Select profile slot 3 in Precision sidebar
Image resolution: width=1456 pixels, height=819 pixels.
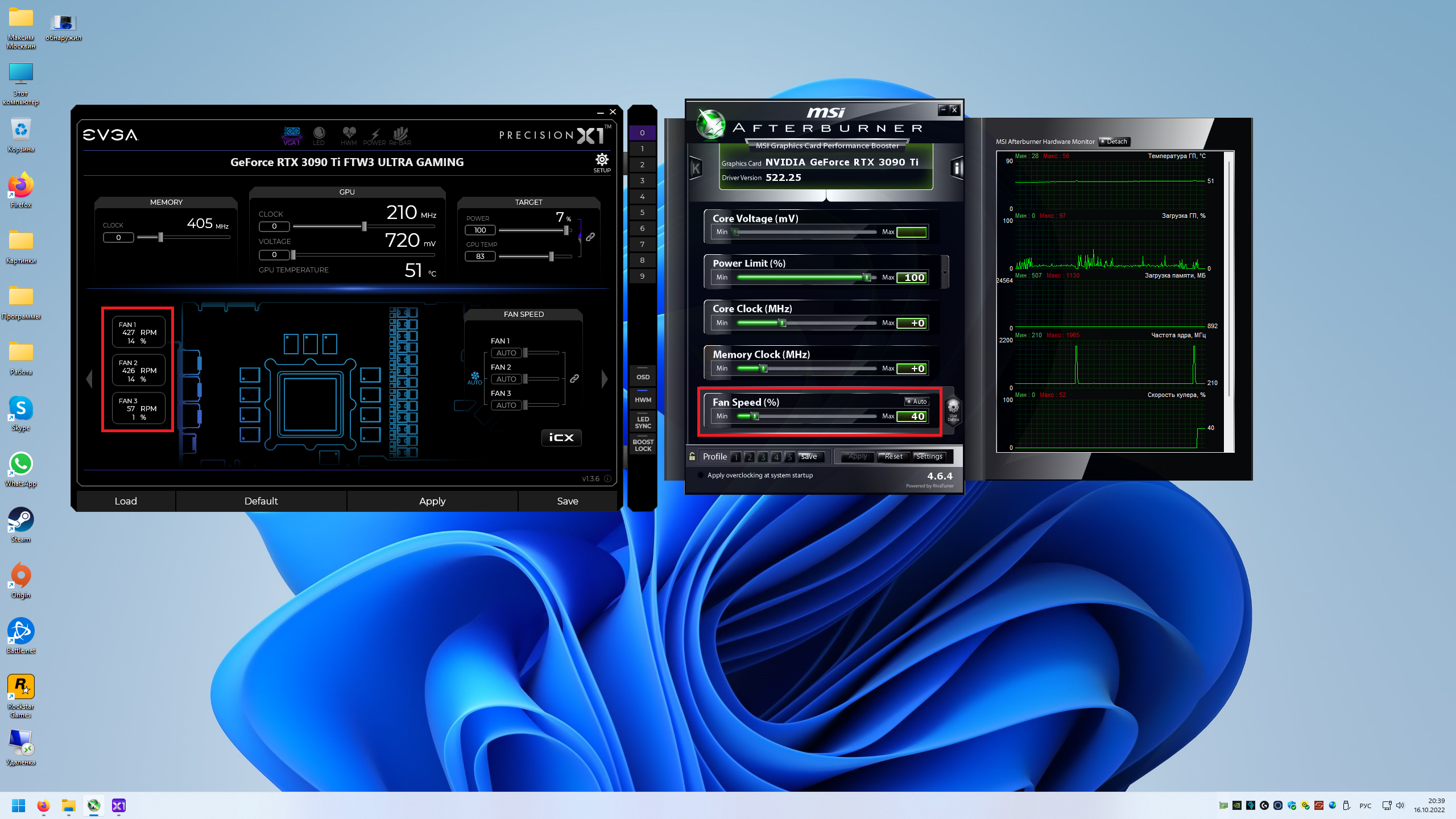click(x=642, y=180)
